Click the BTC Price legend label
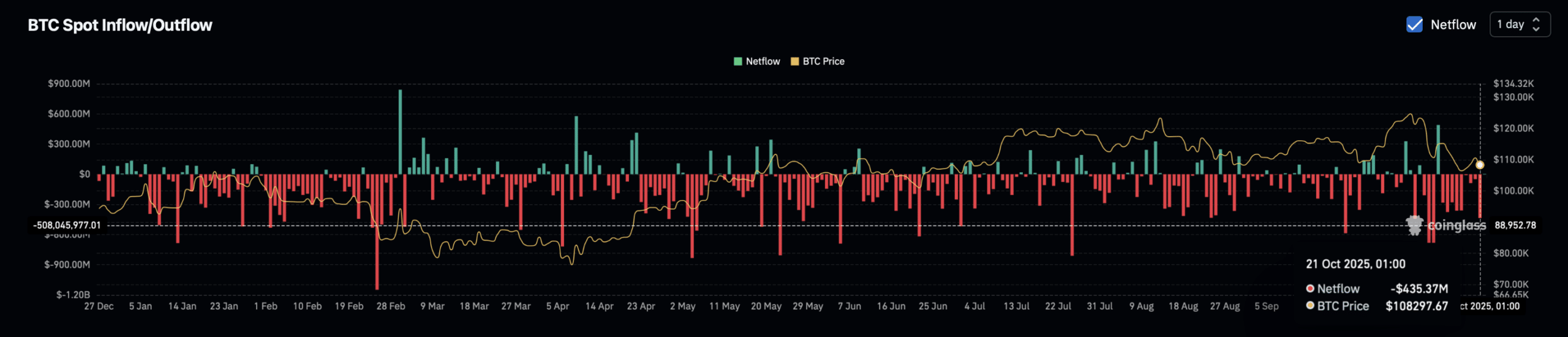This screenshot has height=337, width=1568. click(823, 61)
